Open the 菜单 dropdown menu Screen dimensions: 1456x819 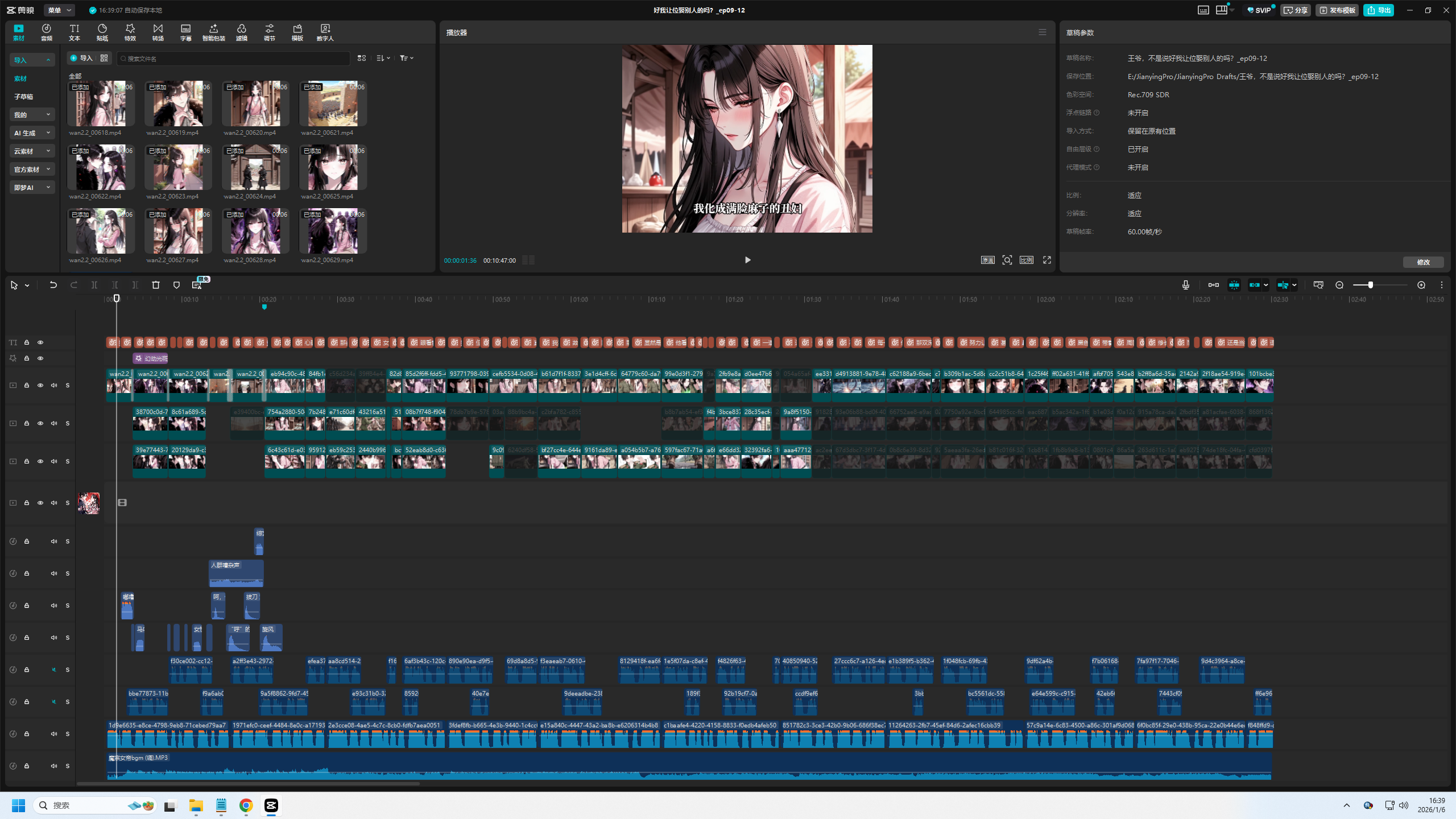point(59,10)
